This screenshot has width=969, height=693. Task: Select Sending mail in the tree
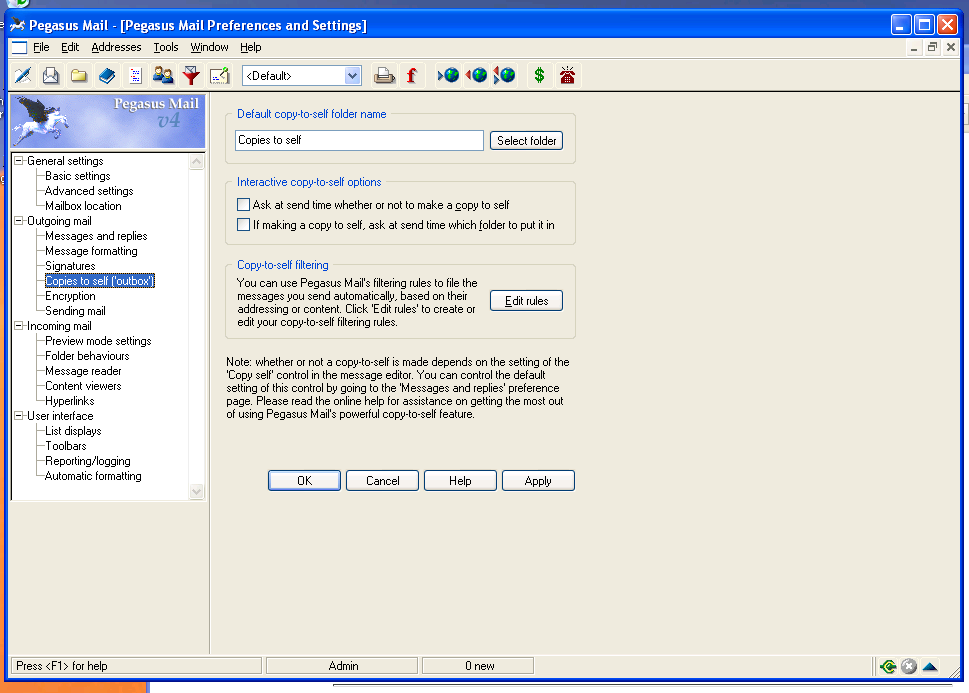pos(75,311)
